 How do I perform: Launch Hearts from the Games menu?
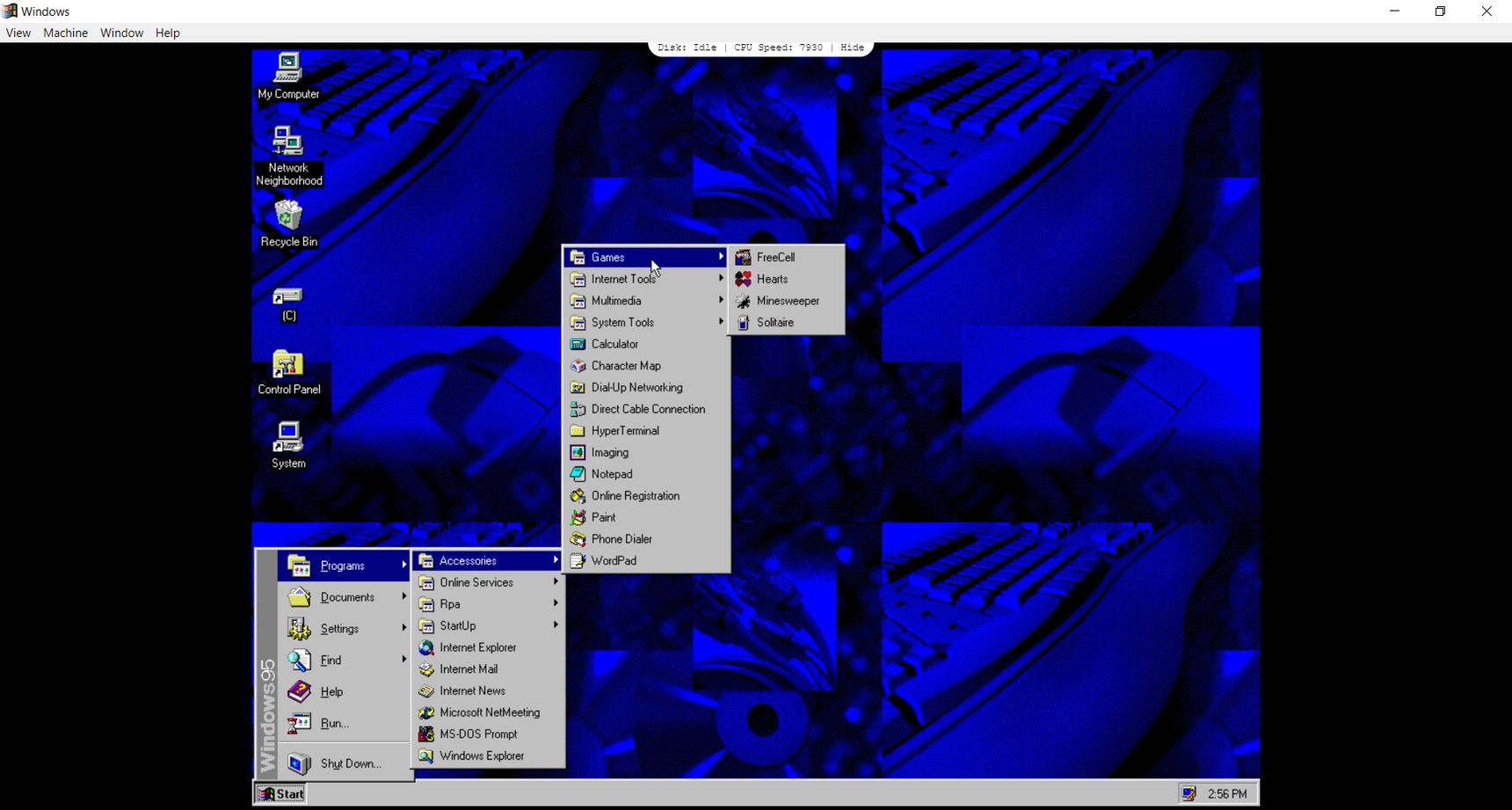click(x=786, y=279)
